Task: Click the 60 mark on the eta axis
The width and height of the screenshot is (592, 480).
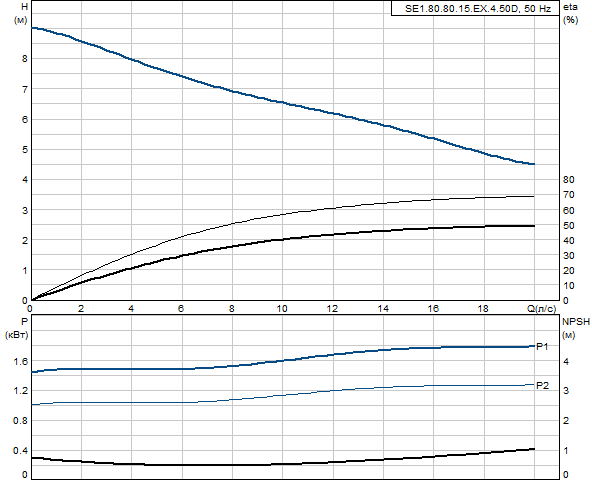Action: (569, 210)
